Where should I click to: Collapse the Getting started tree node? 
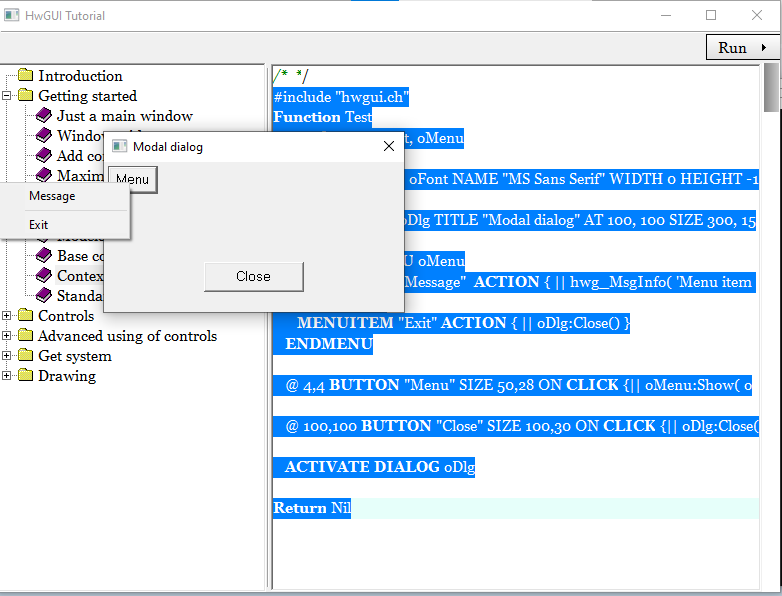pyautogui.click(x=8, y=96)
